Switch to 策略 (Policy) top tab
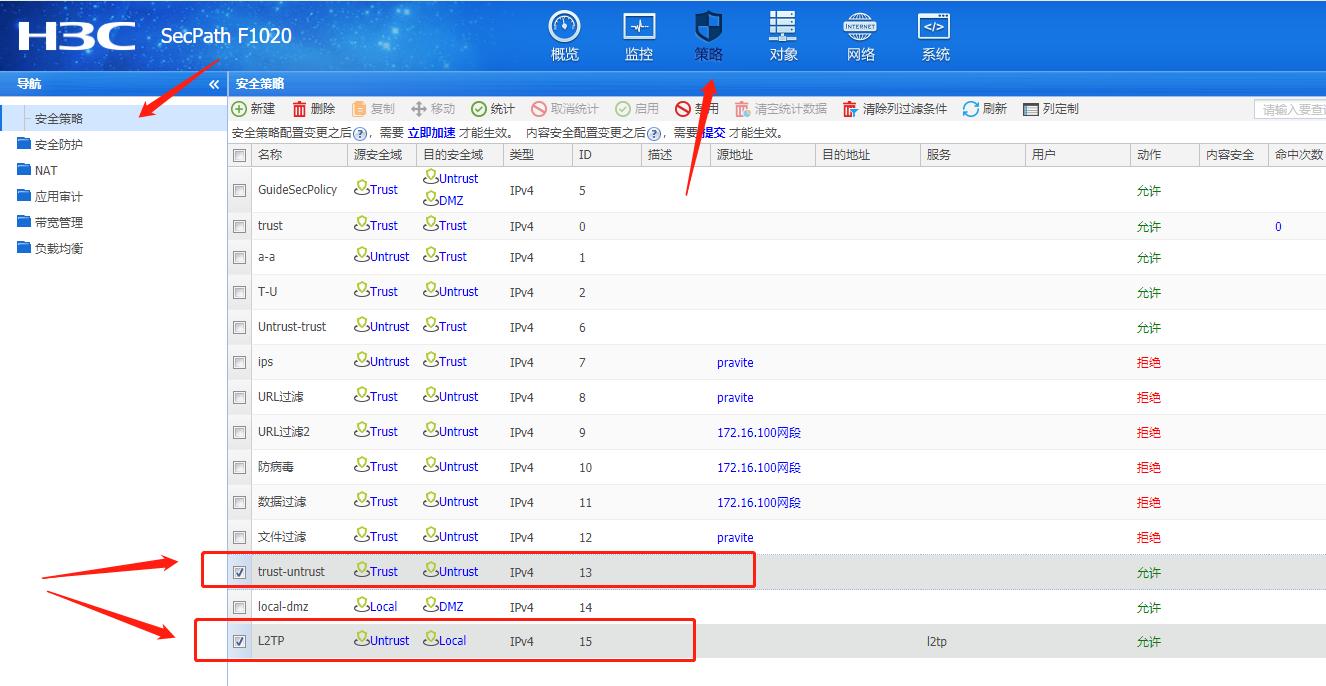The width and height of the screenshot is (1326, 686). (709, 36)
